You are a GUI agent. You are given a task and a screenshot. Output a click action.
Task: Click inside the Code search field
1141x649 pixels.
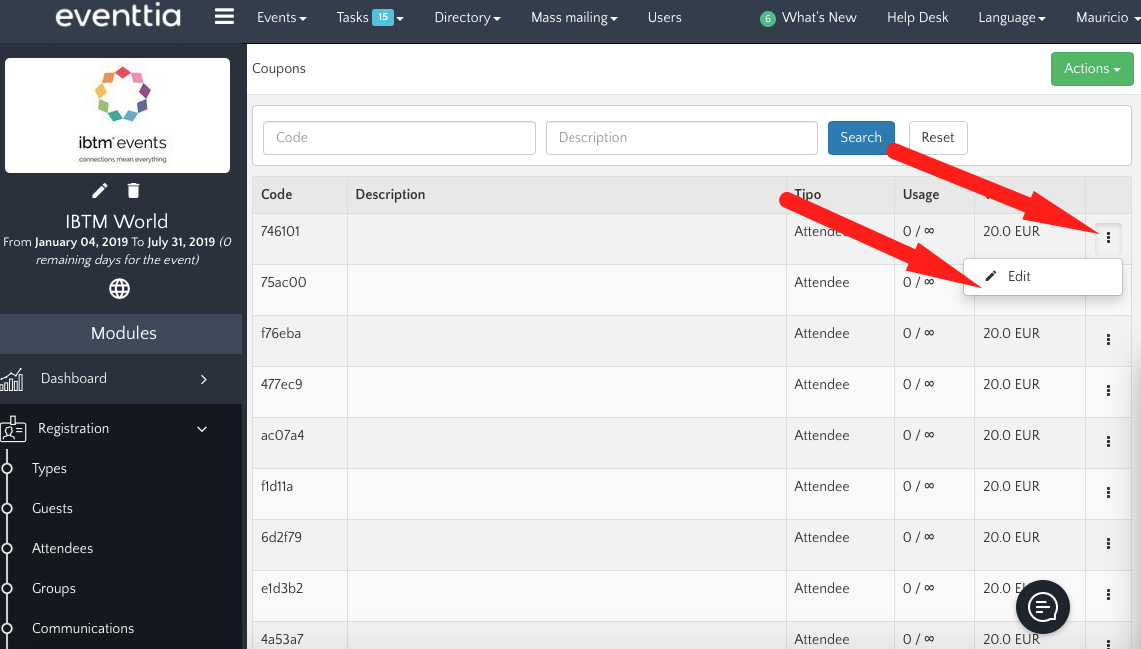click(x=399, y=137)
